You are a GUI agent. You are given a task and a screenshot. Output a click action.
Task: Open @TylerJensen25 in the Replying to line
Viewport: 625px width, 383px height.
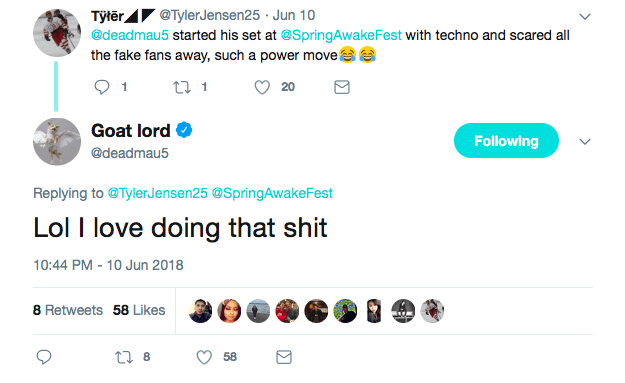158,193
